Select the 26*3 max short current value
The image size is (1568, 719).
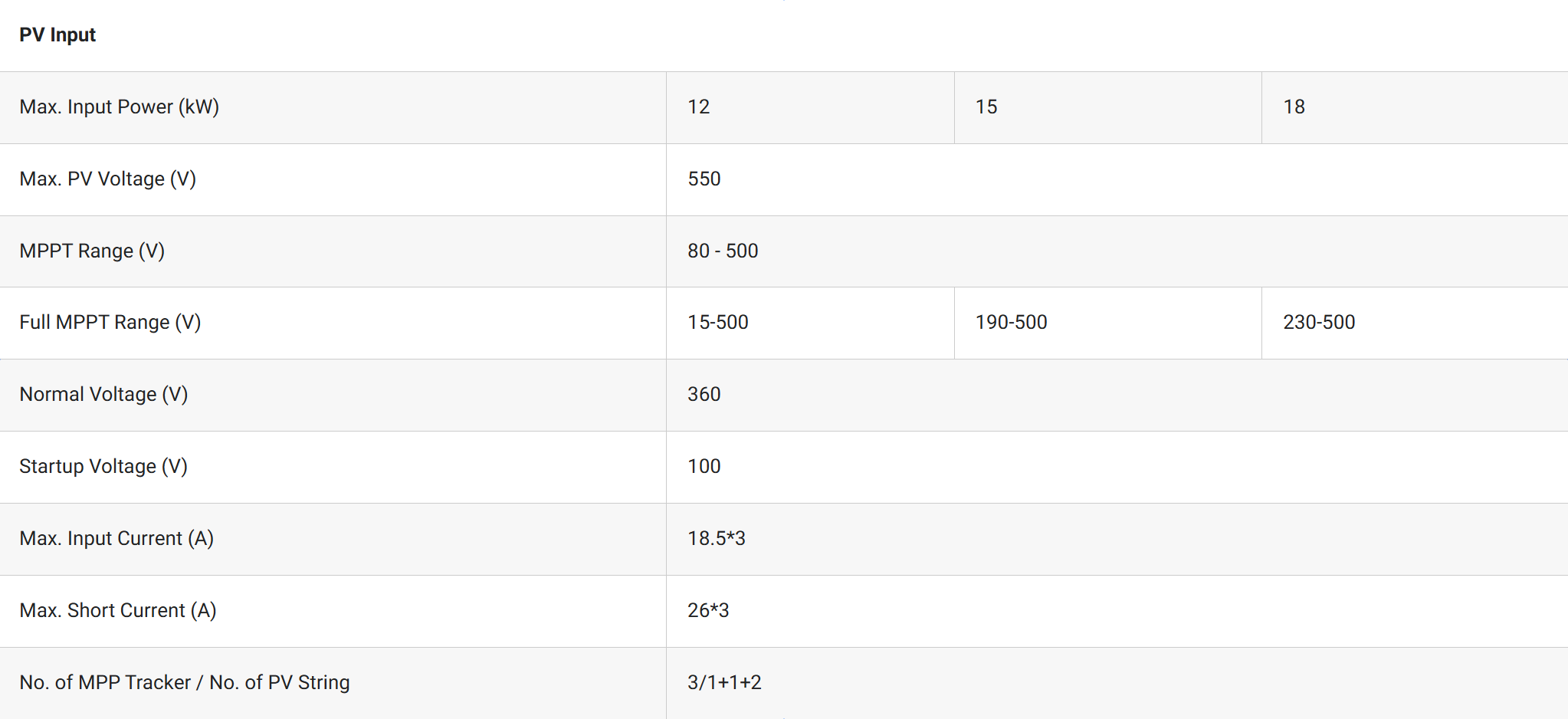point(707,610)
